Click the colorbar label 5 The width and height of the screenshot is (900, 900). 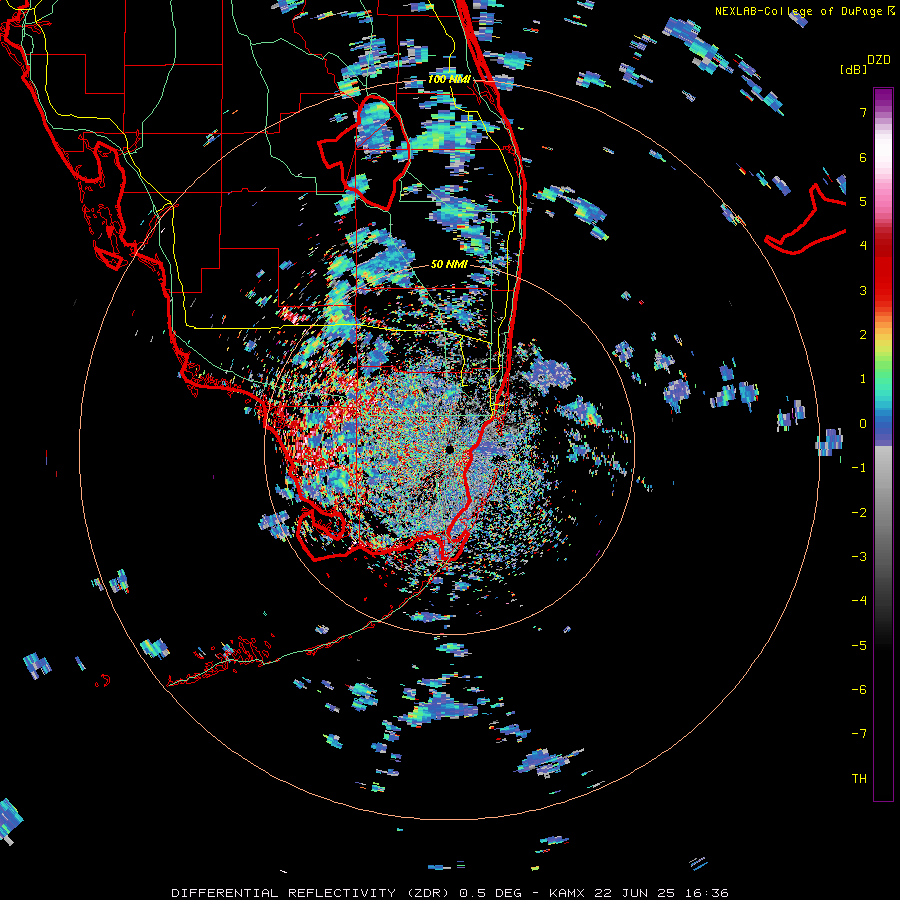pos(863,201)
